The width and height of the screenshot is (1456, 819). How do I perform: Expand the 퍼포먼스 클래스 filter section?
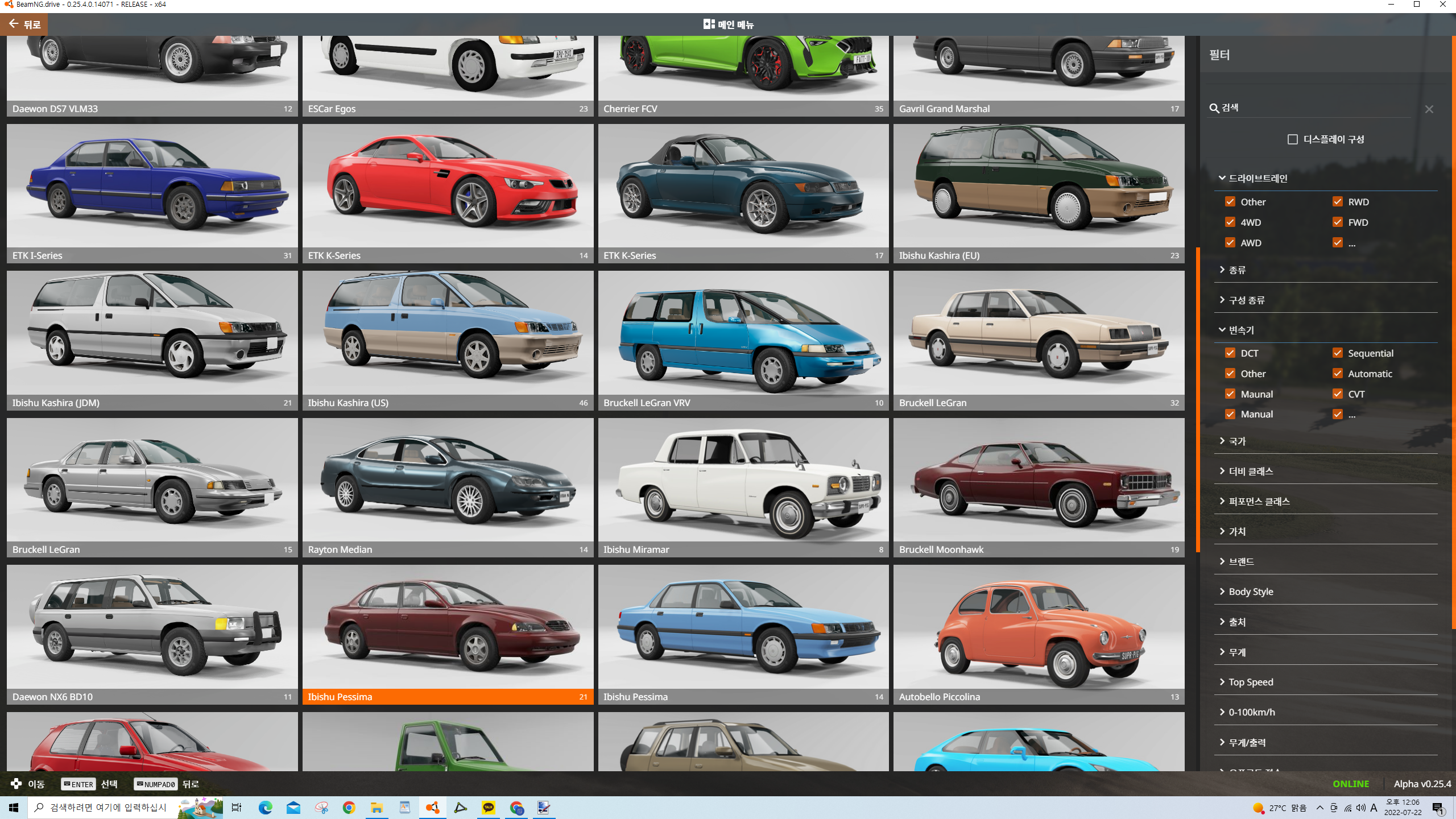click(x=1325, y=501)
